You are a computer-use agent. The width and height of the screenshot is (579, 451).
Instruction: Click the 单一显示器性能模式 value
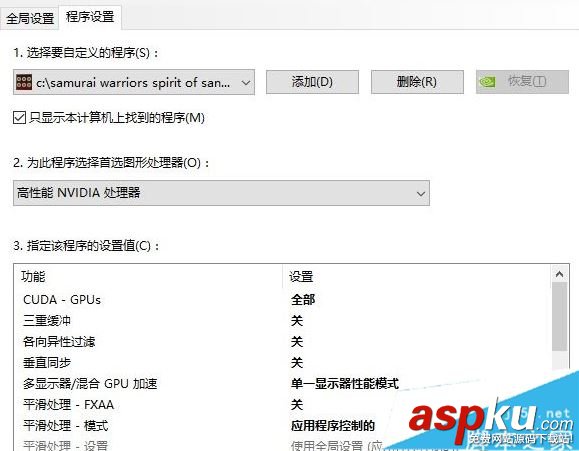345,384
